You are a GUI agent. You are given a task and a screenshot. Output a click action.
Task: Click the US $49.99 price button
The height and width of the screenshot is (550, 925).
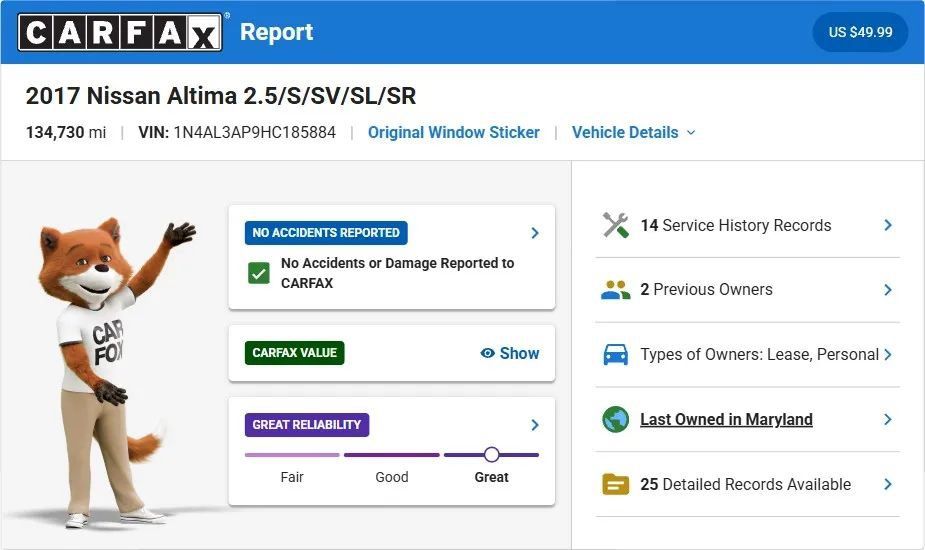860,32
